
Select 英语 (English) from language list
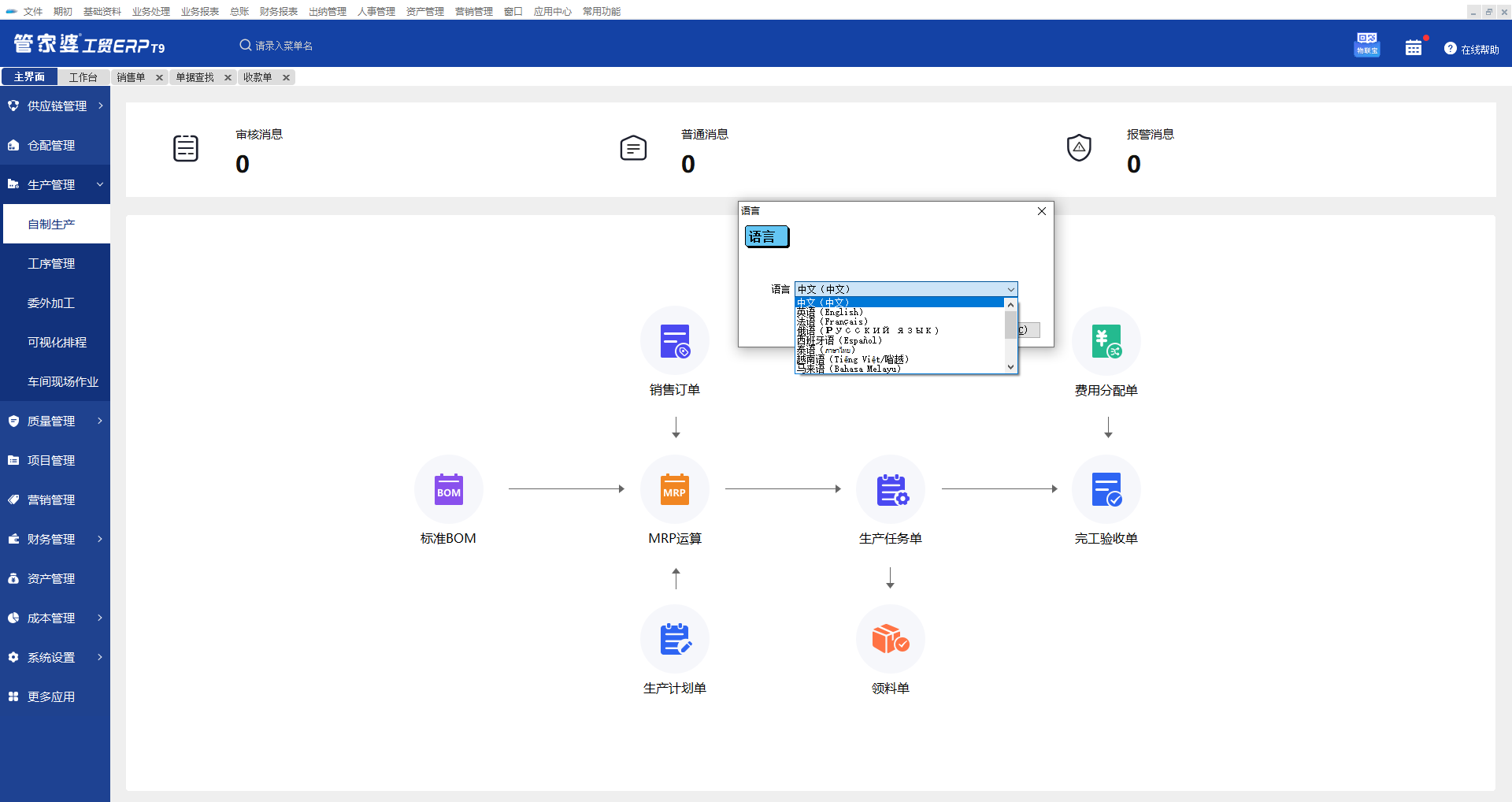900,312
